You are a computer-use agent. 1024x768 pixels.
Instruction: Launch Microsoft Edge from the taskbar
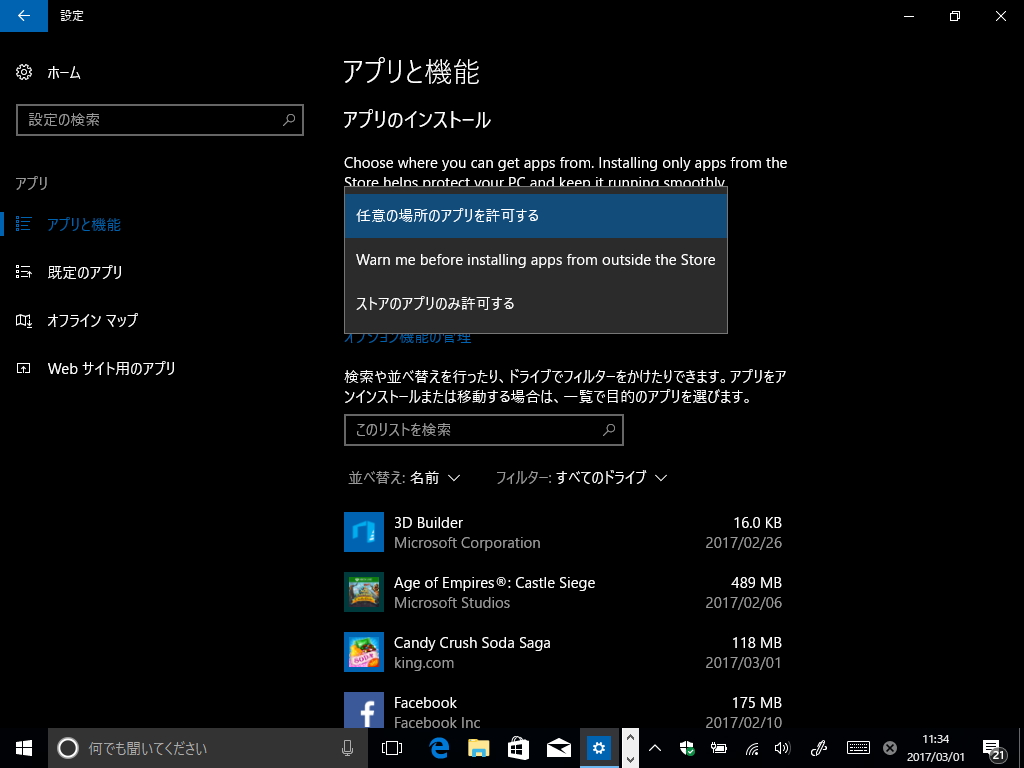(x=438, y=747)
